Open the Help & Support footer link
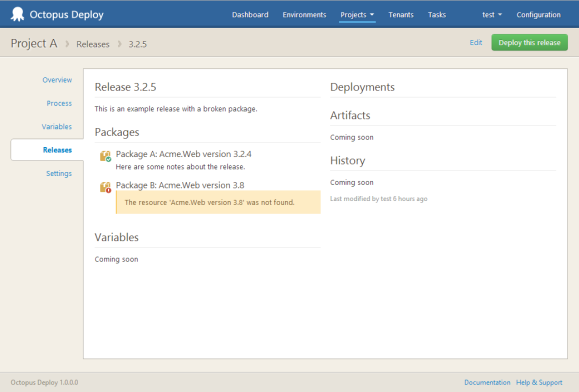The image size is (579, 392). pyautogui.click(x=539, y=382)
